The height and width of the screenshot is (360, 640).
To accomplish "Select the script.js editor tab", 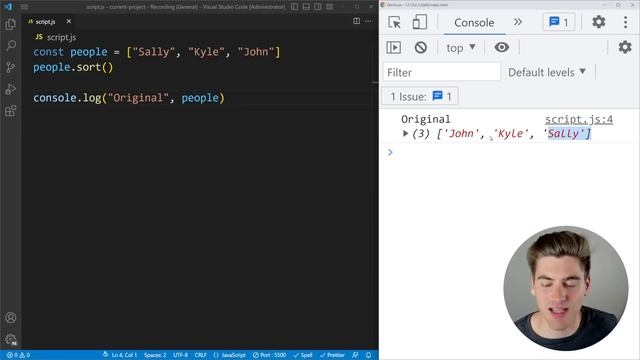I will (x=45, y=22).
